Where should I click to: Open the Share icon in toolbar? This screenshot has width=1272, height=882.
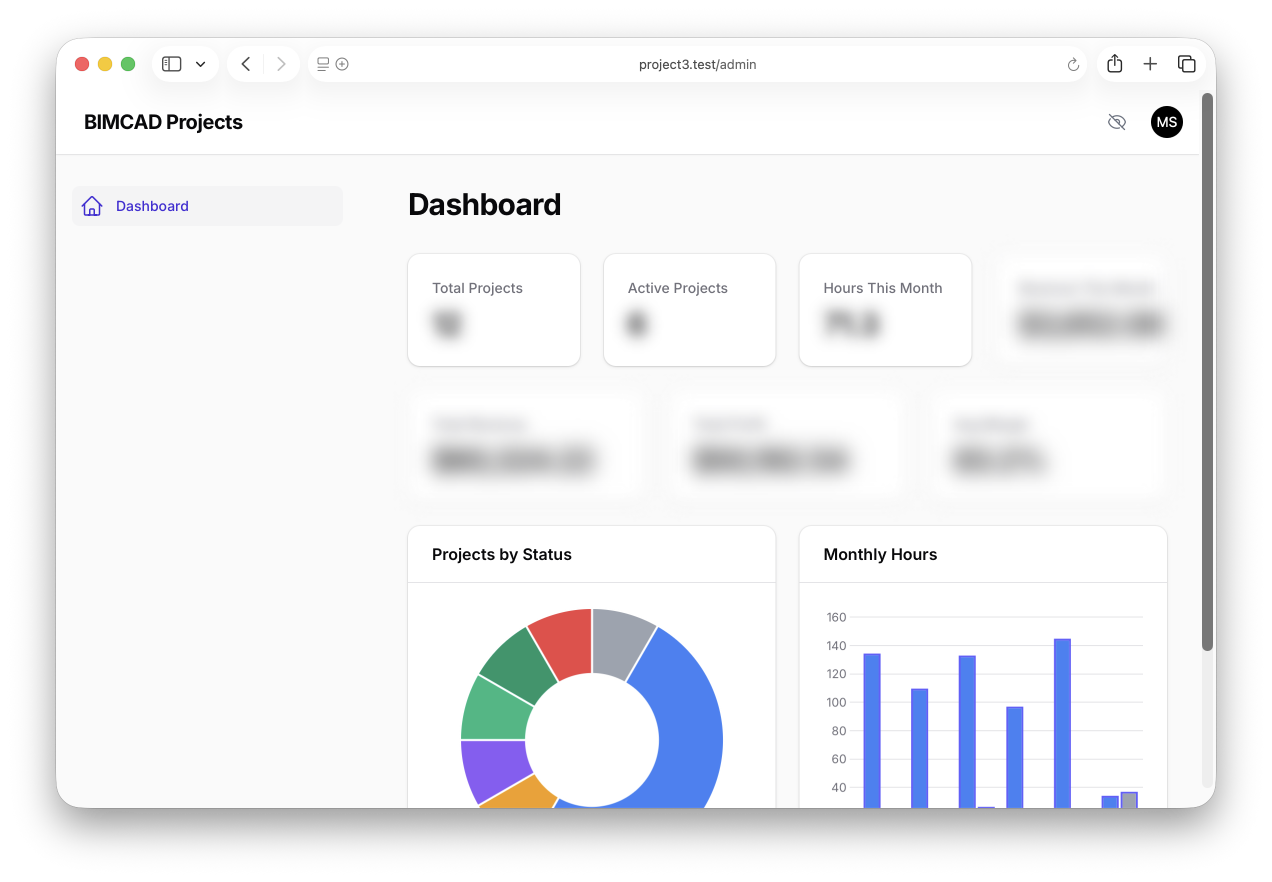click(1115, 64)
